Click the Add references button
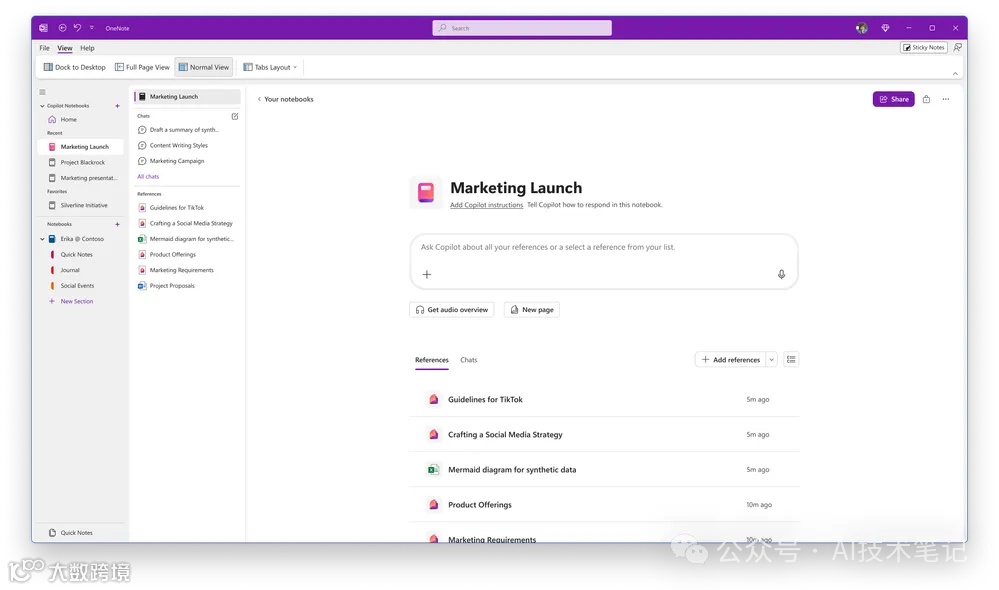The height and width of the screenshot is (590, 999). coord(731,359)
